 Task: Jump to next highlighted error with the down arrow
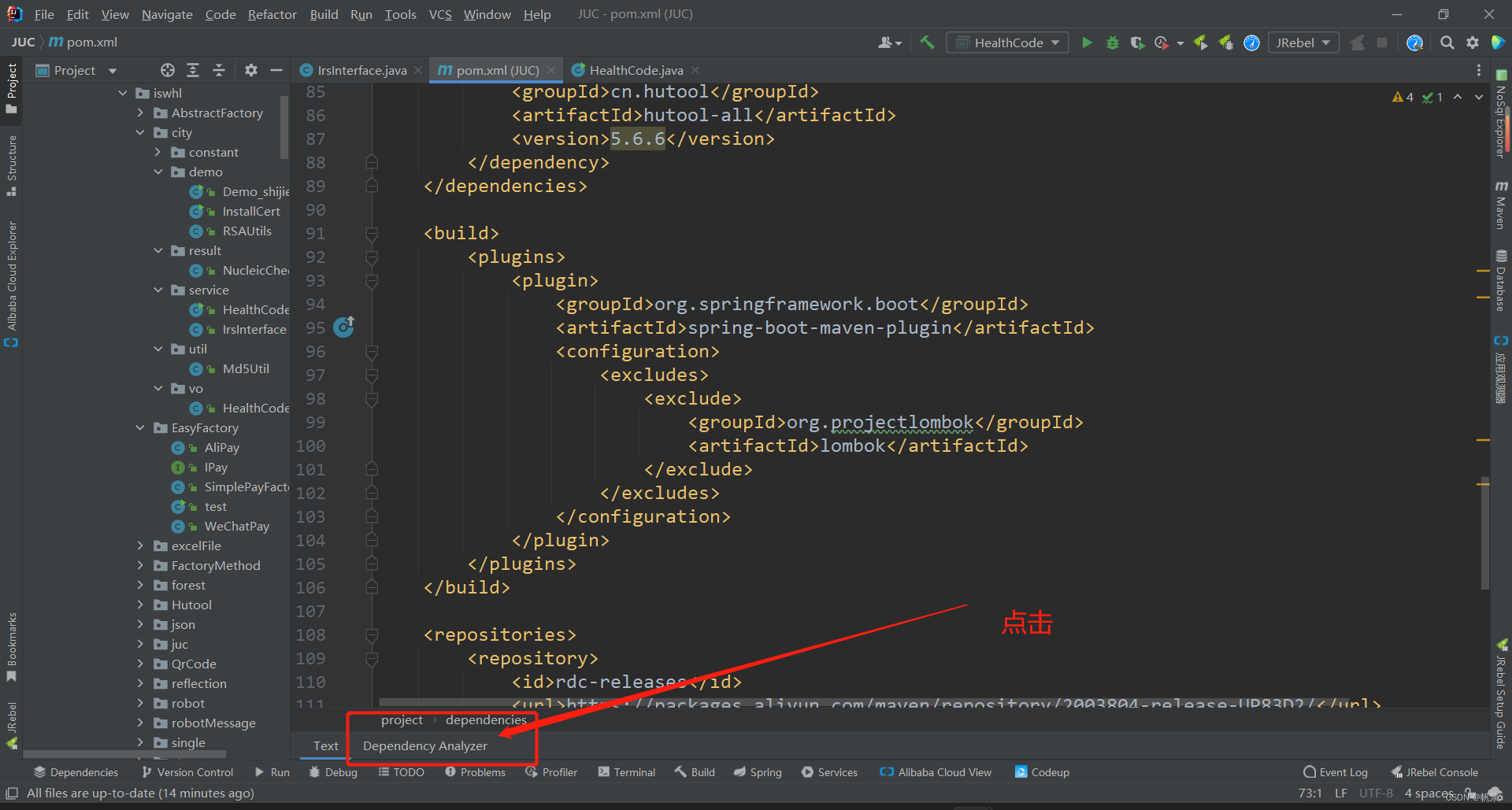[1478, 97]
